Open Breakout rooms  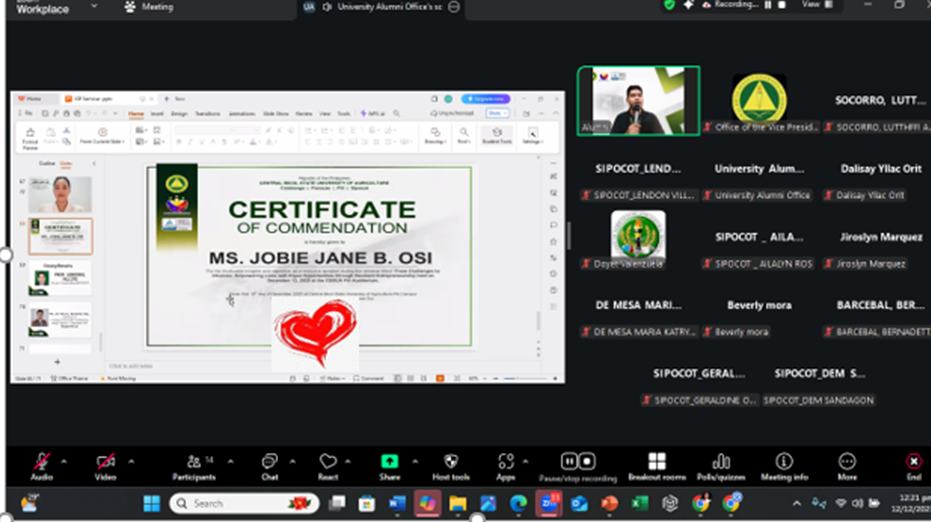(x=657, y=463)
